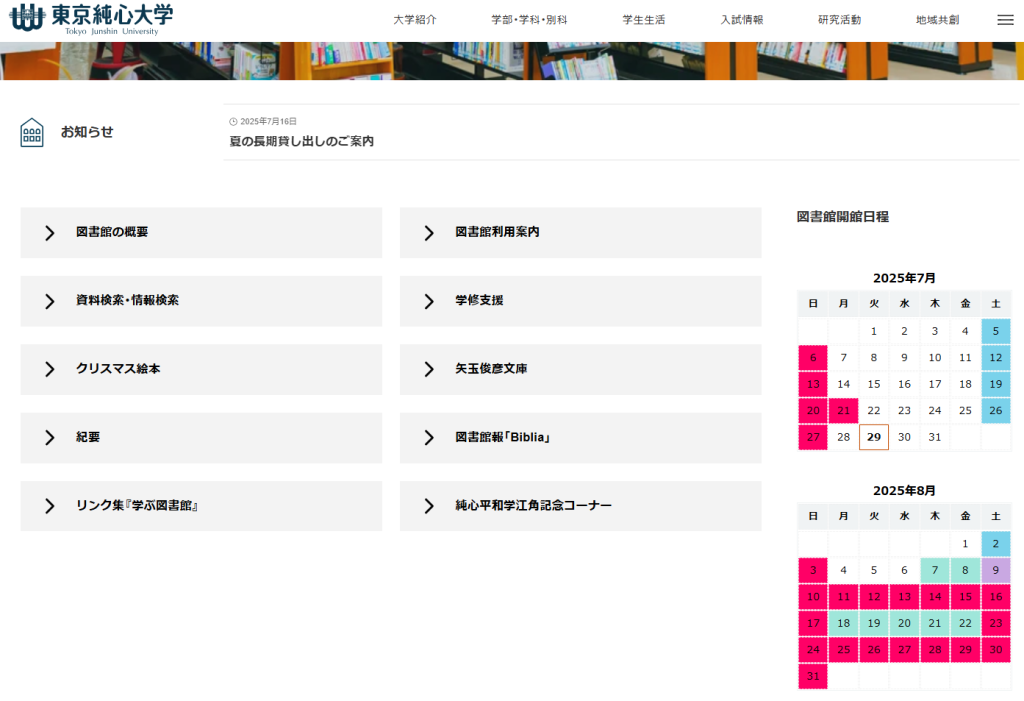Select 学部・学科・別科 in navigation
This screenshot has width=1024, height=701.
click(x=529, y=20)
